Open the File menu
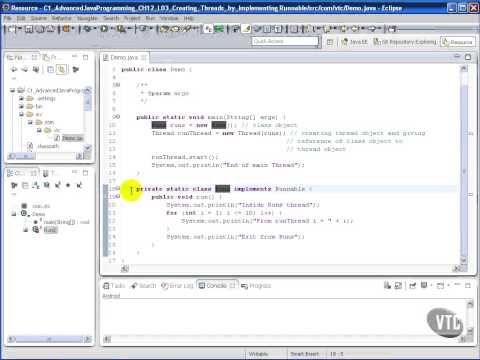This screenshot has width=480, height=360. click(x=7, y=18)
